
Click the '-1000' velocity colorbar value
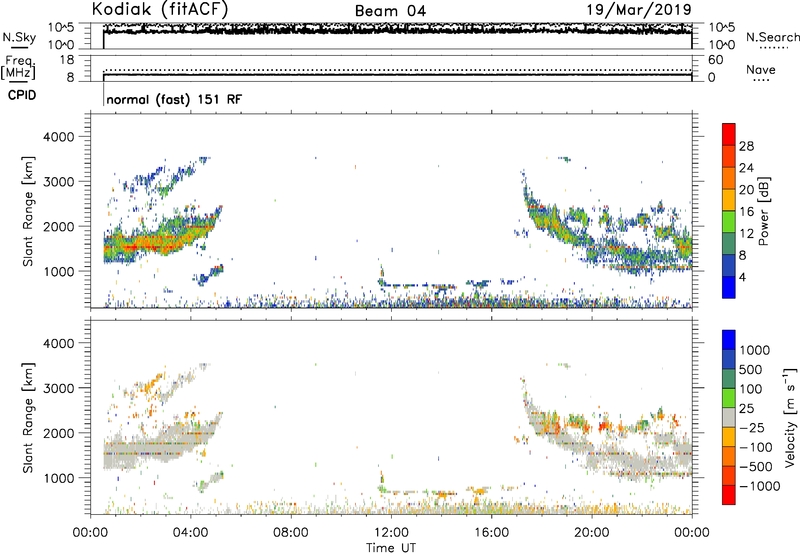759,486
